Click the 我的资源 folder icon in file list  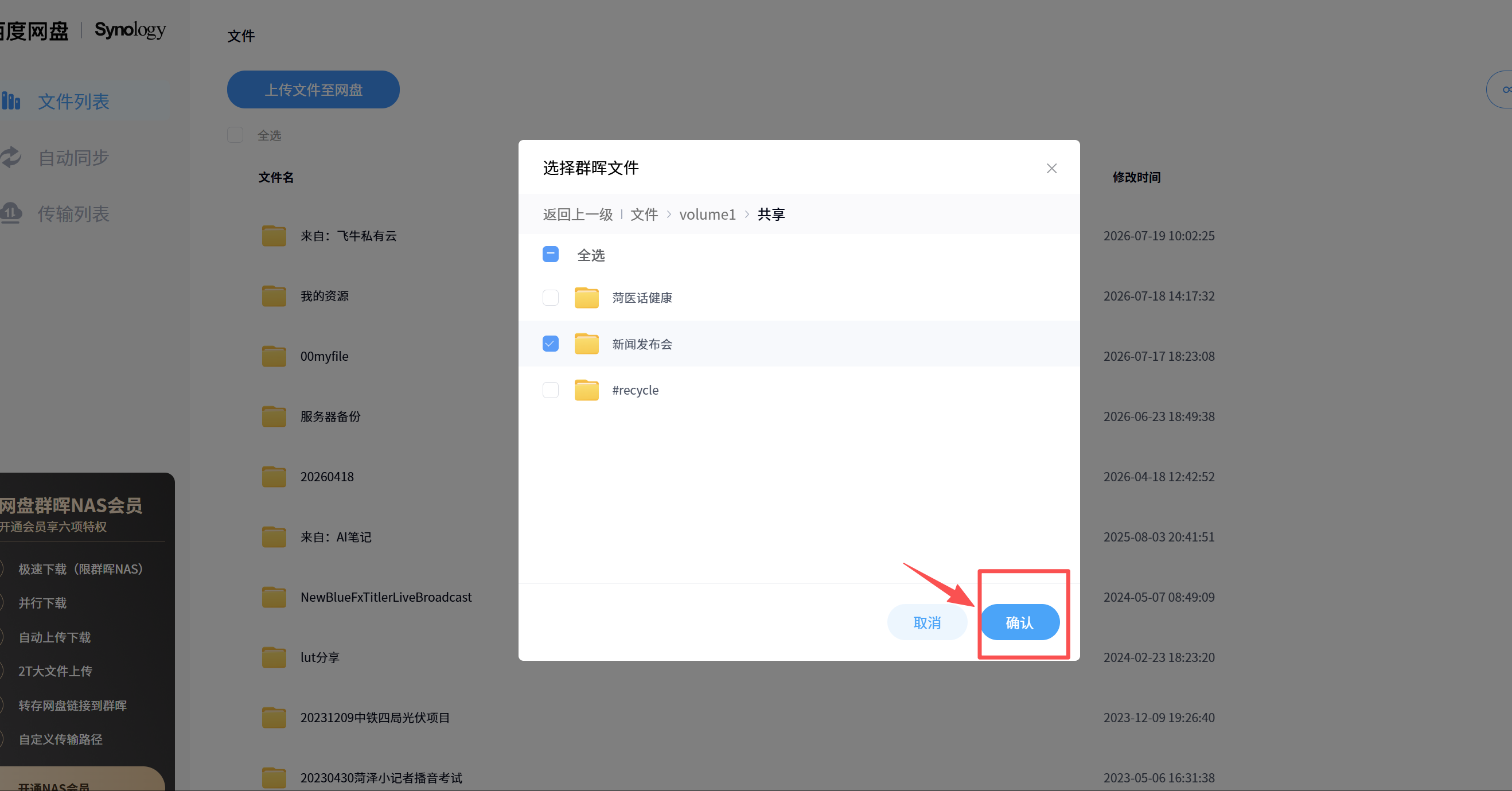[274, 296]
